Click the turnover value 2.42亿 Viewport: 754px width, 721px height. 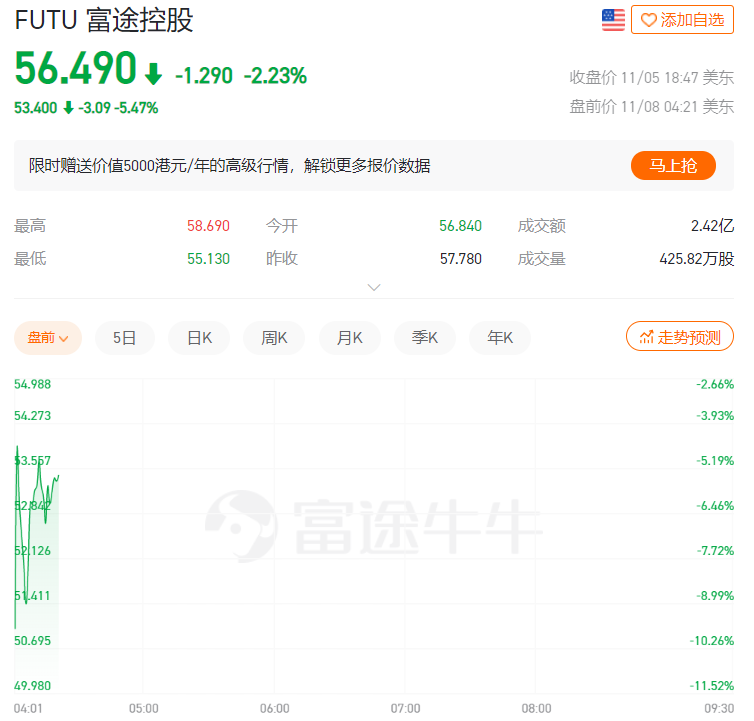[x=712, y=226]
